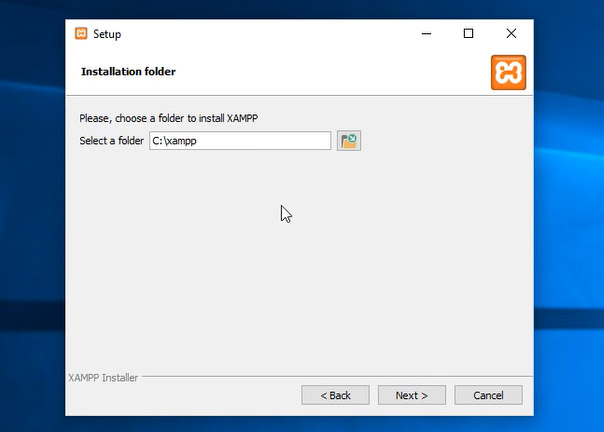The image size is (604, 432).
Task: Click the "Installation folder" heading
Action: (x=128, y=72)
